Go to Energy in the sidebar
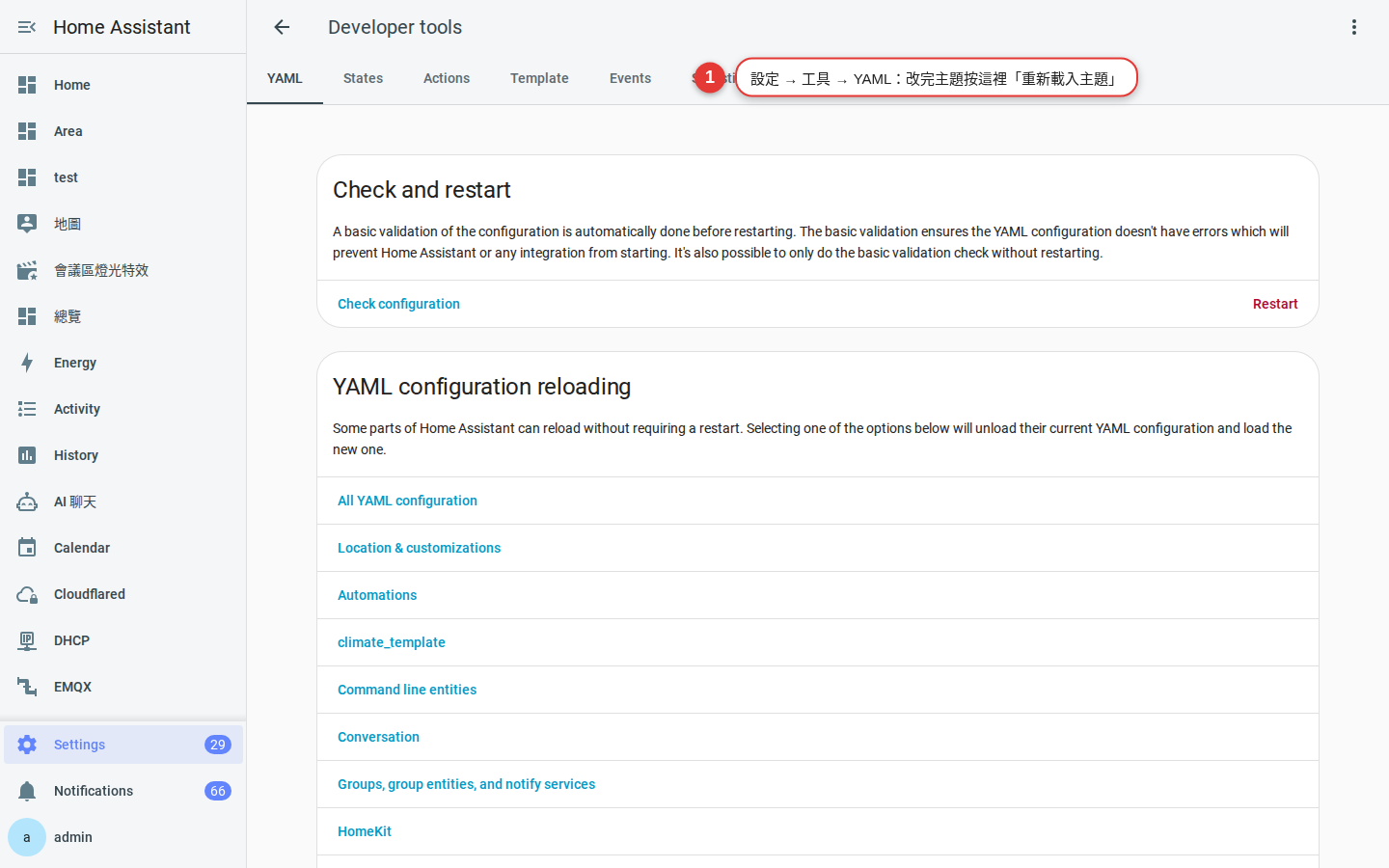This screenshot has height=868, width=1389. click(x=123, y=363)
